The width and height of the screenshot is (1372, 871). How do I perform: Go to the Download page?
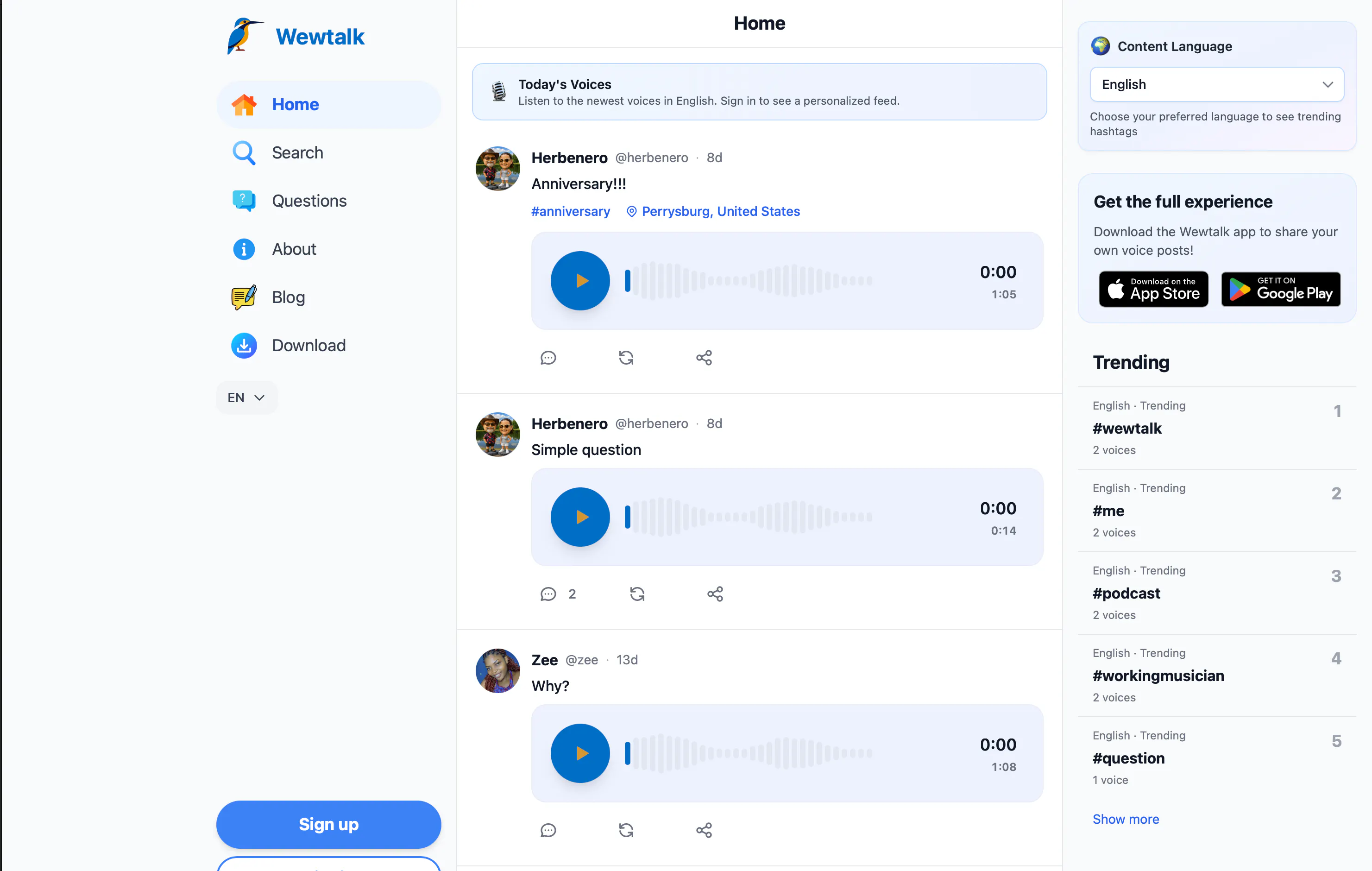[329, 346]
